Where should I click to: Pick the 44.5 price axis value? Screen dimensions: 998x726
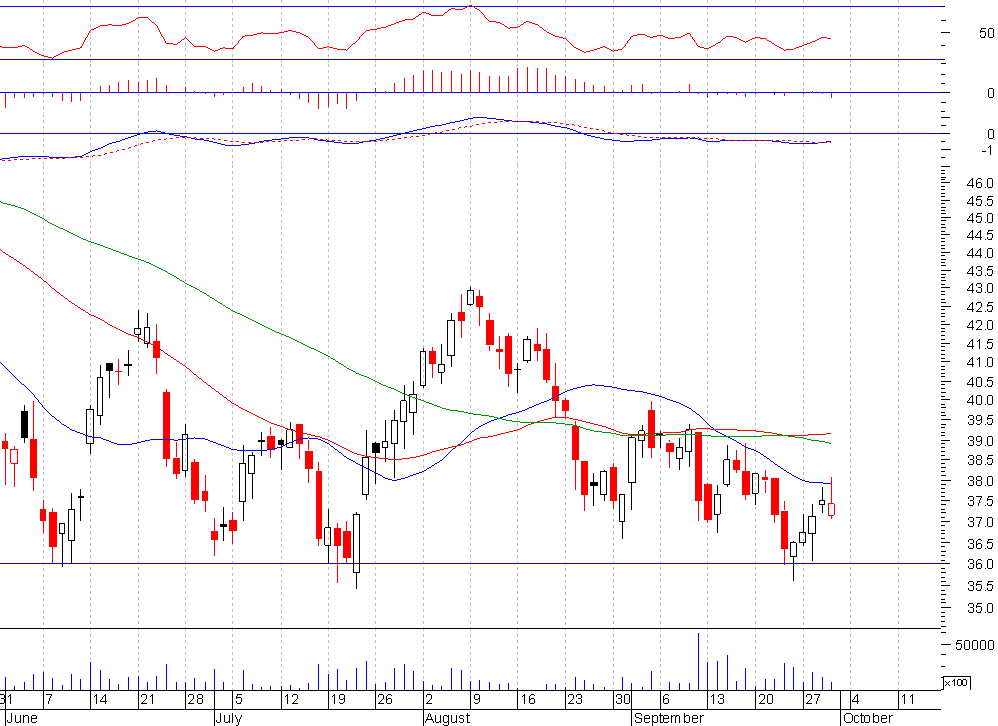(x=980, y=235)
